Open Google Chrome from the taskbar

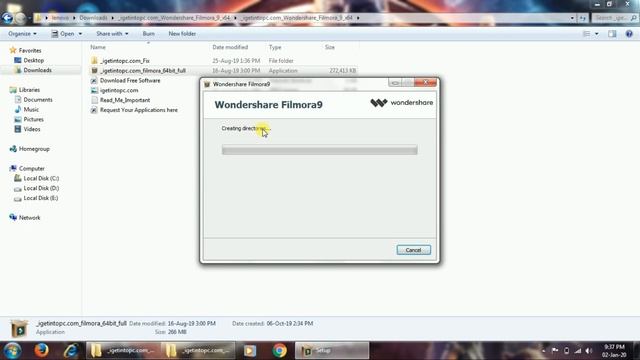(280, 351)
